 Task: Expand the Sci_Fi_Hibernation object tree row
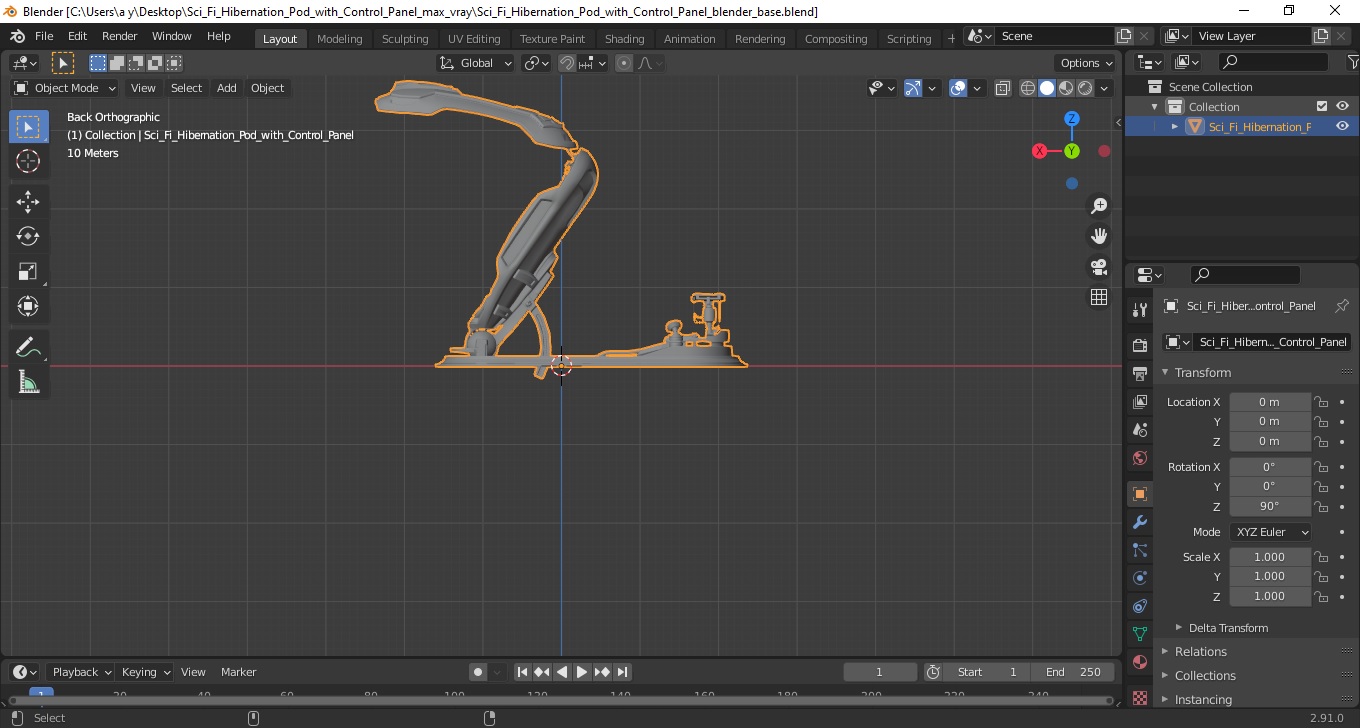point(1175,126)
